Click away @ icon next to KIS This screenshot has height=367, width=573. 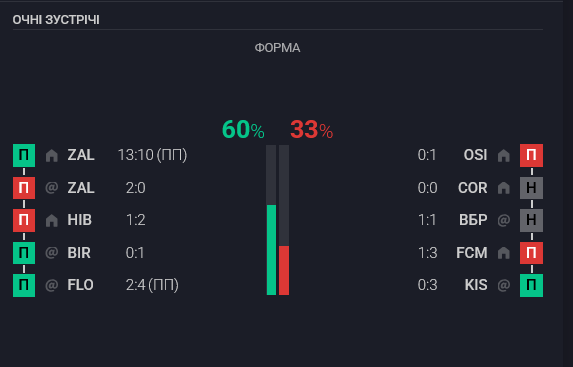point(504,285)
